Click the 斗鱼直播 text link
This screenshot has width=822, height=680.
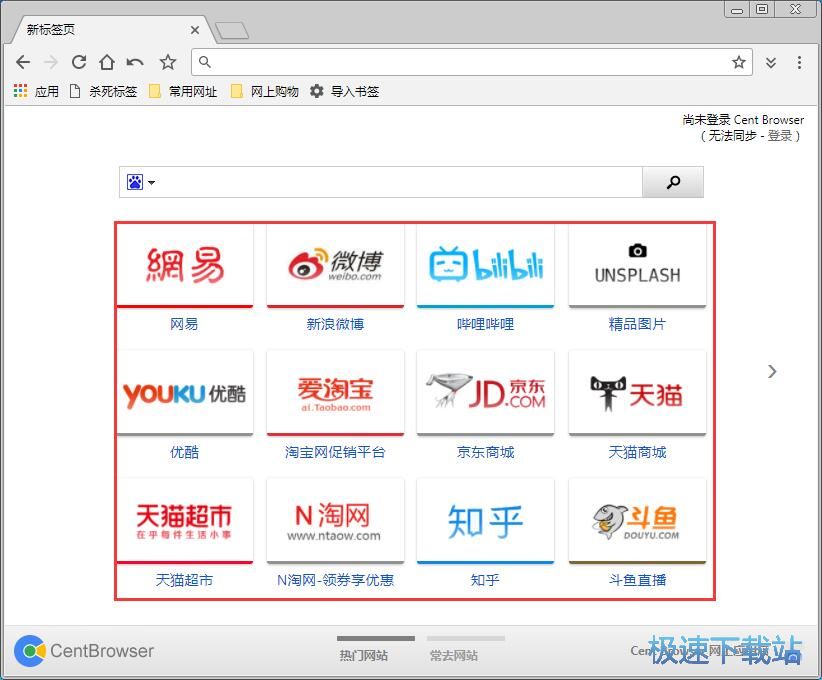coord(637,580)
